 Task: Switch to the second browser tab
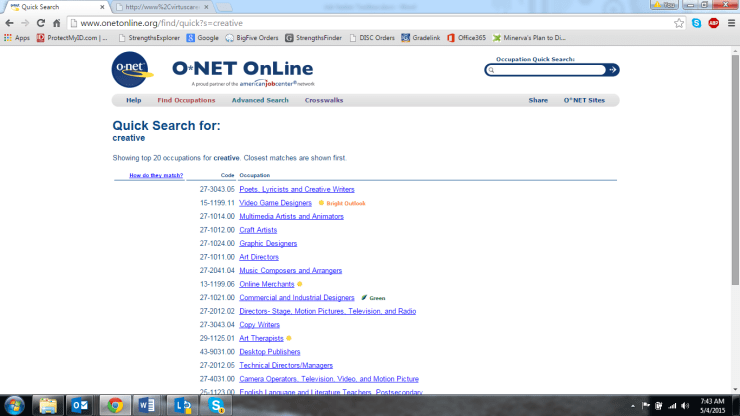point(162,7)
